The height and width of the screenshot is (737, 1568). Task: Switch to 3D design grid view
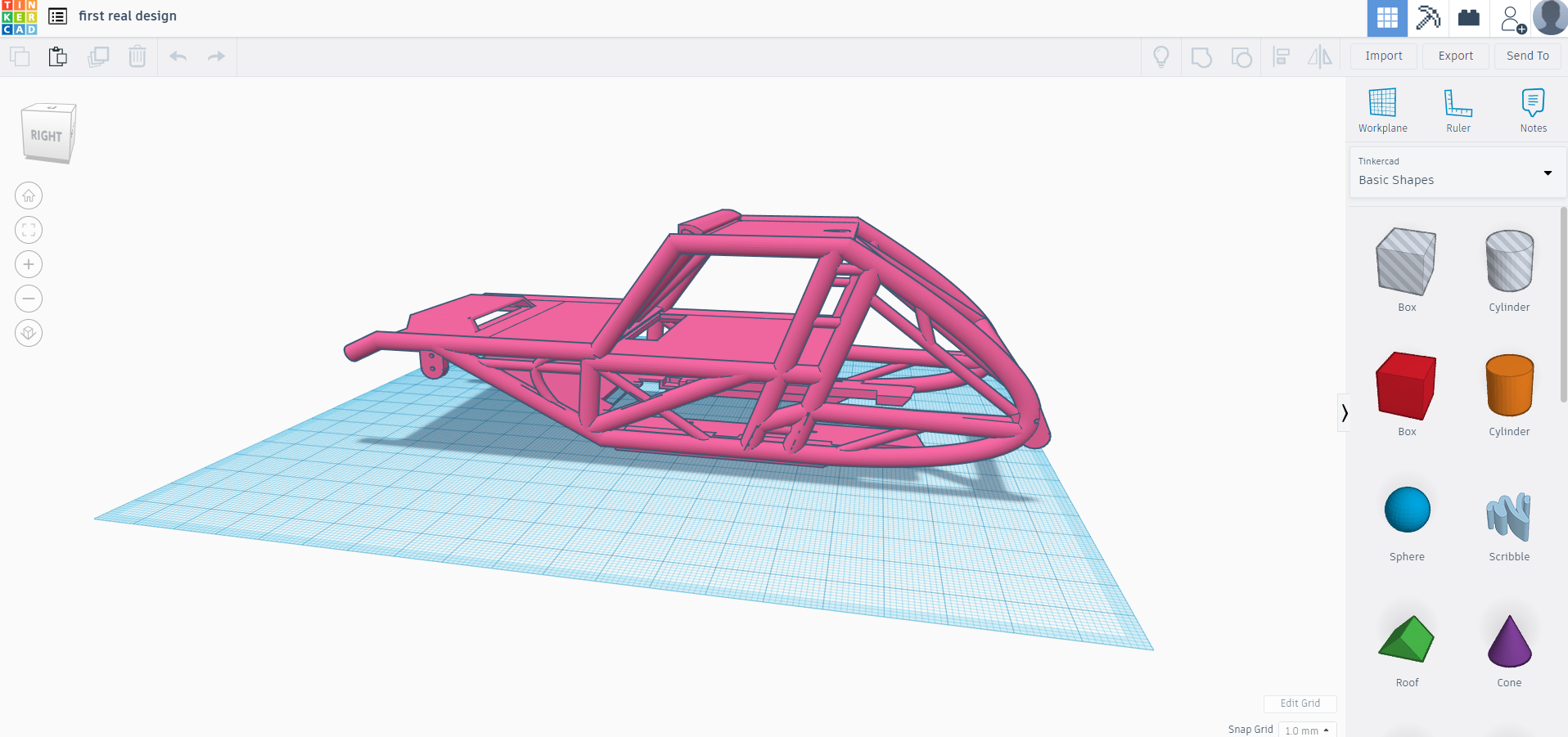coord(1387,18)
